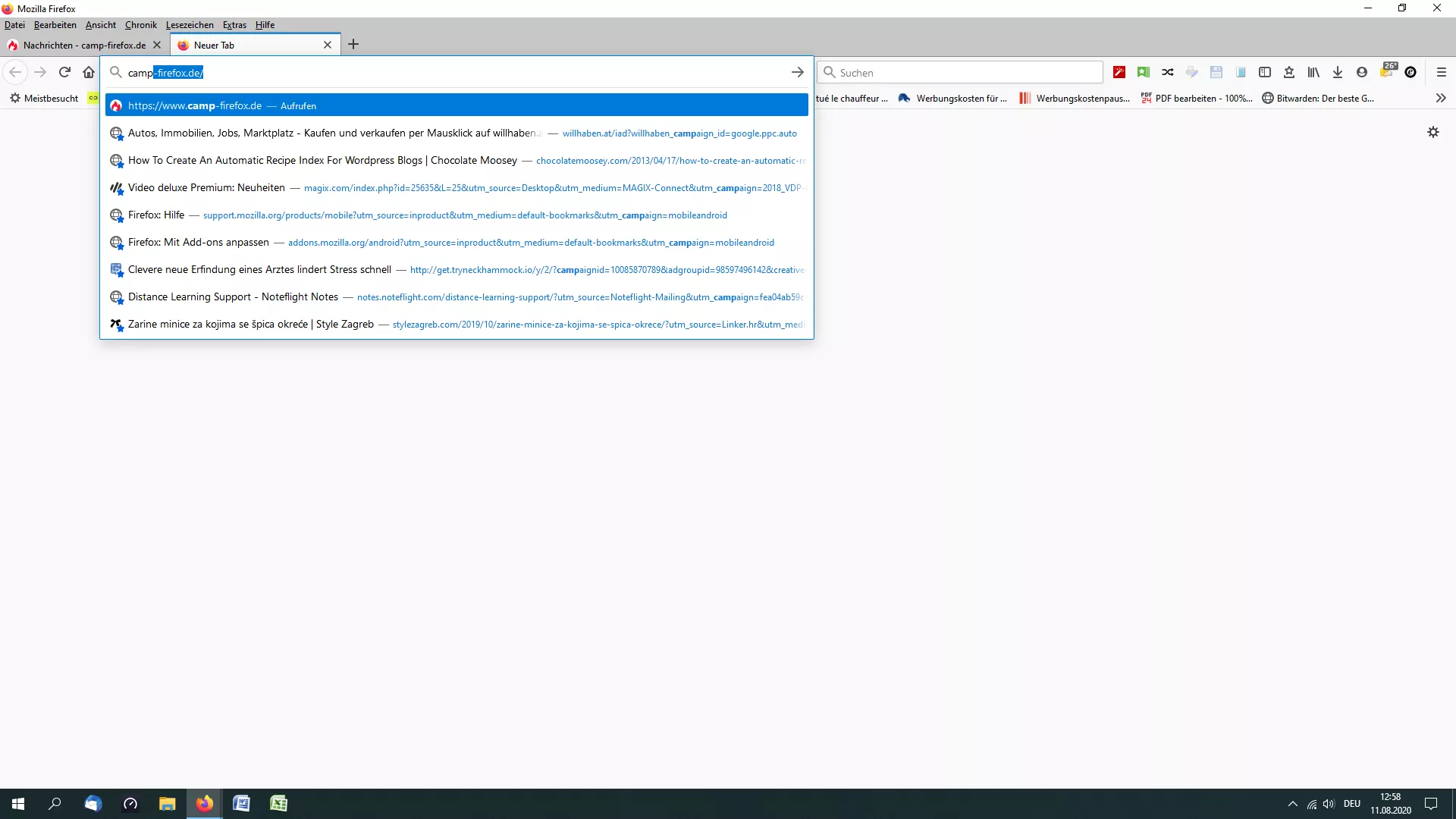Show hidden system tray icons
Viewport: 1456px width, 819px height.
[1293, 804]
